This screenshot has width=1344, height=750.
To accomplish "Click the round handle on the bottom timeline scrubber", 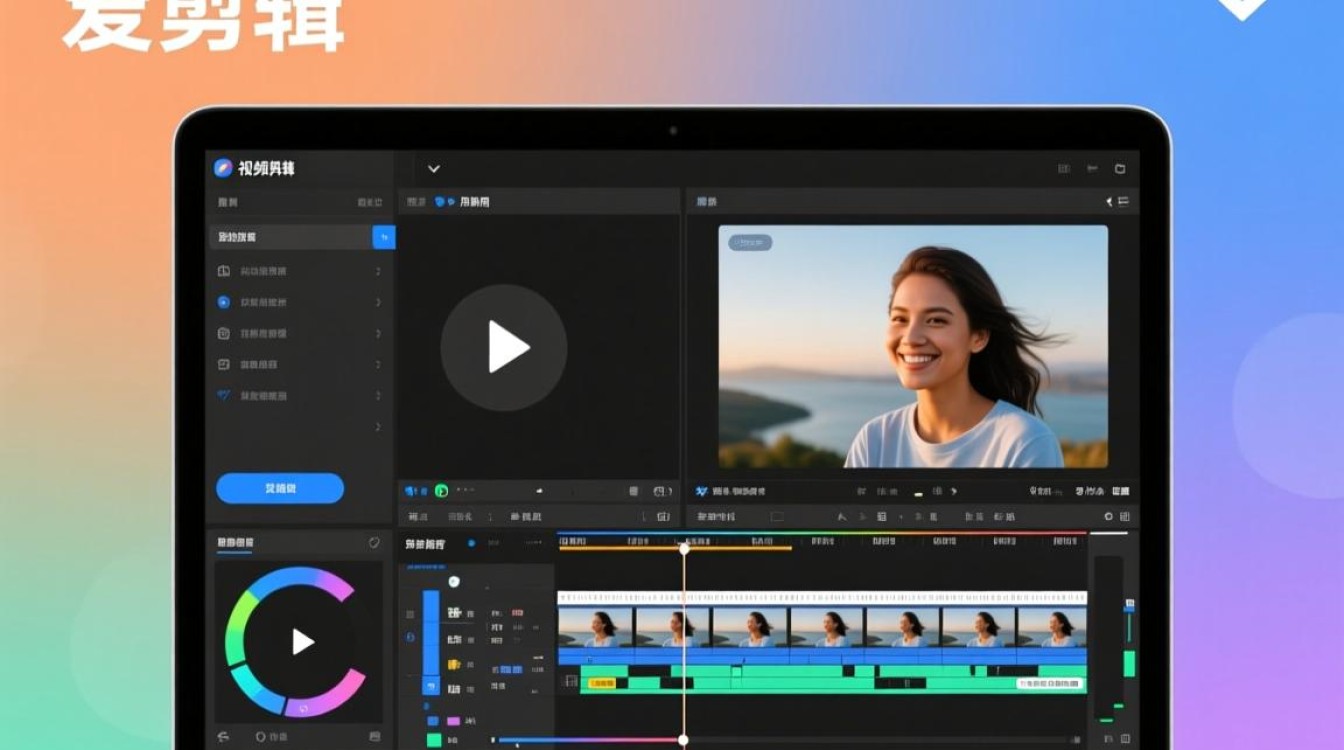I will click(683, 740).
